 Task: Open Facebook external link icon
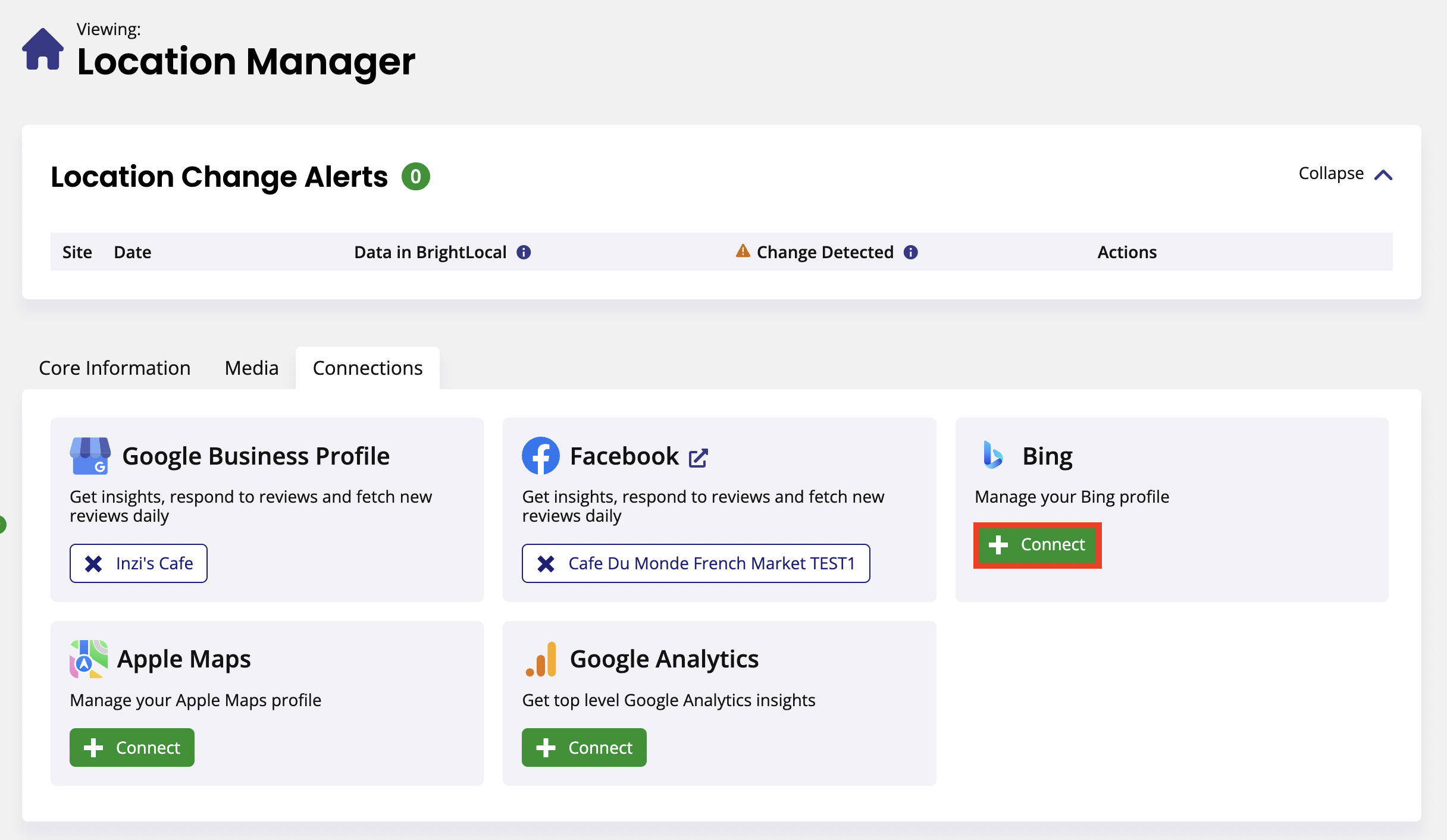coord(698,458)
